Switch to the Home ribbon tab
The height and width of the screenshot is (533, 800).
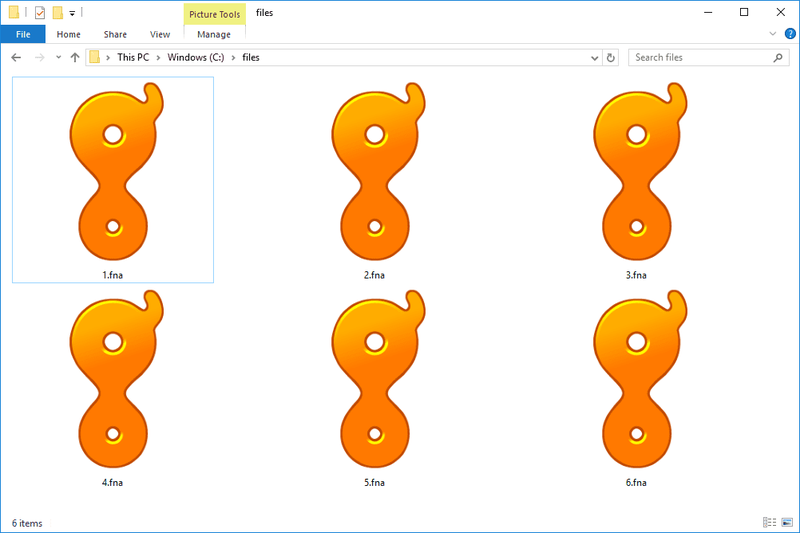click(x=68, y=34)
